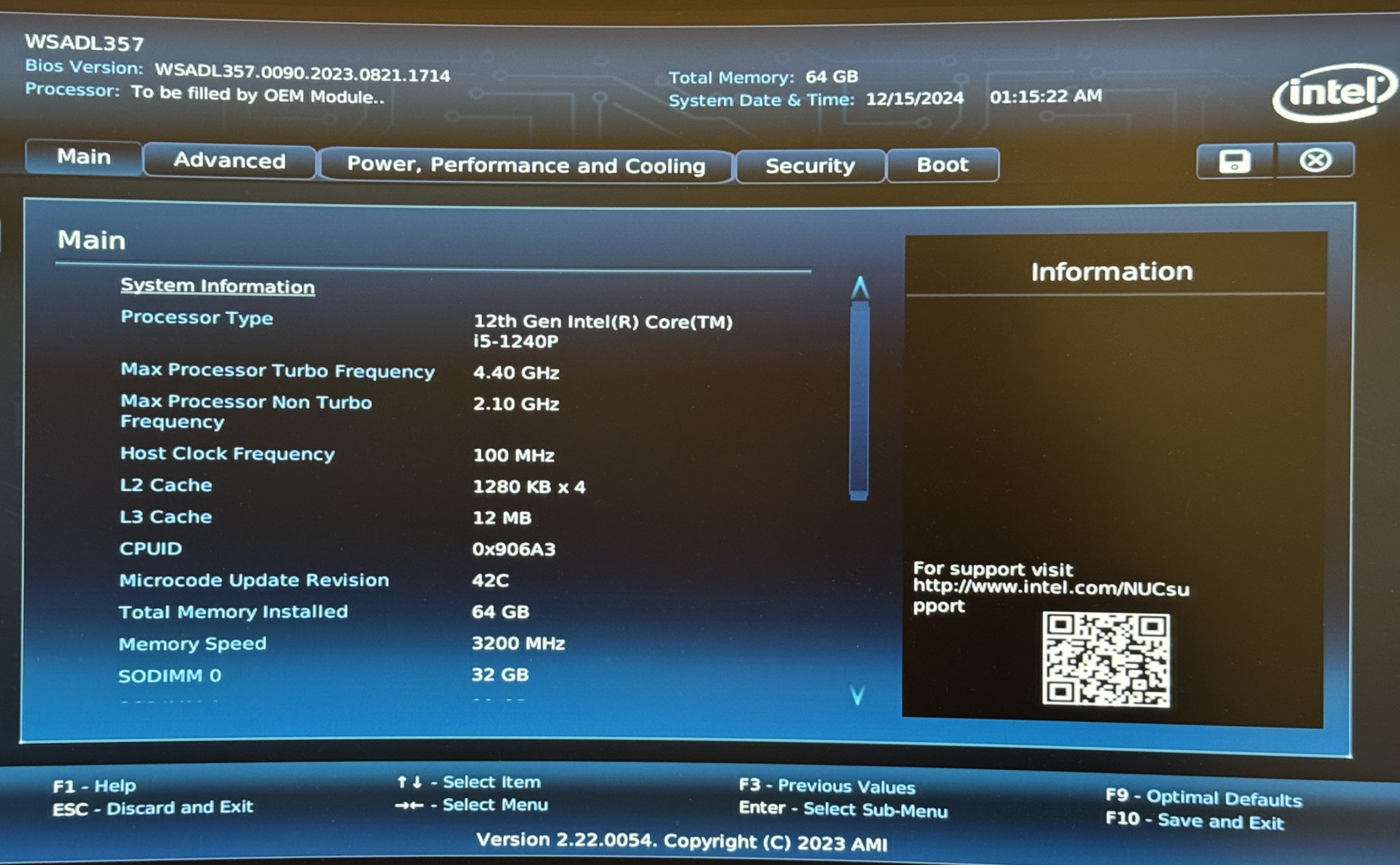1400x865 pixels.
Task: Select the Main tab
Action: [x=83, y=157]
